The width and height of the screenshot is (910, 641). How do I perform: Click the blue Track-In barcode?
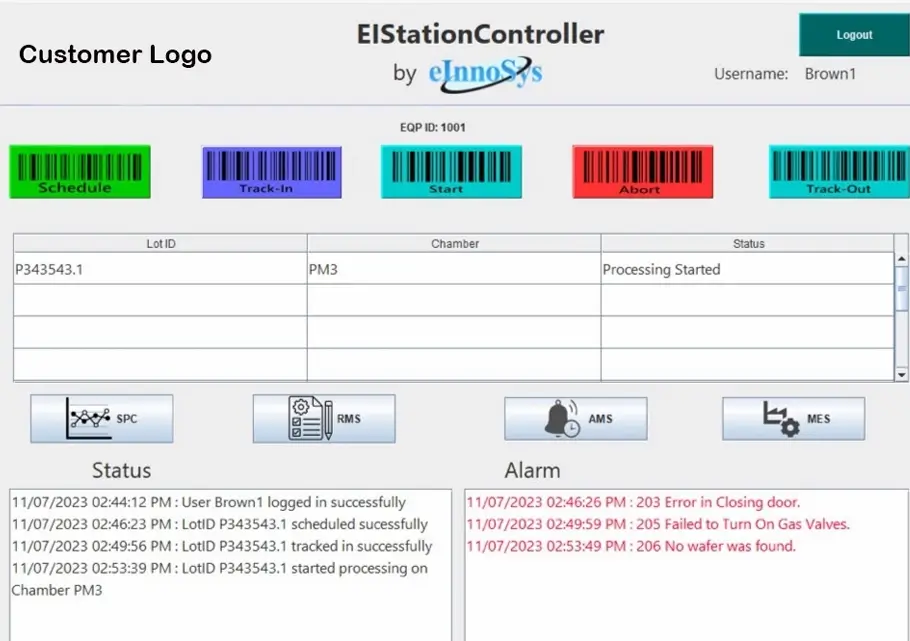pyautogui.click(x=270, y=170)
